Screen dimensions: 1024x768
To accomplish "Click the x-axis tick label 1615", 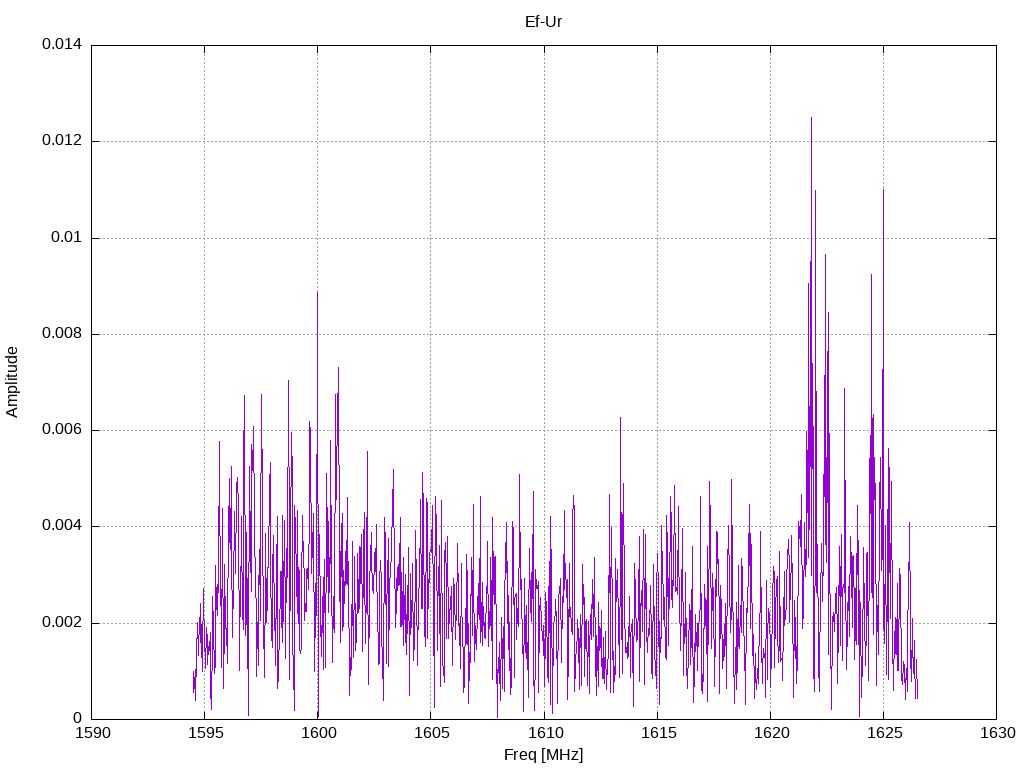I will (658, 733).
